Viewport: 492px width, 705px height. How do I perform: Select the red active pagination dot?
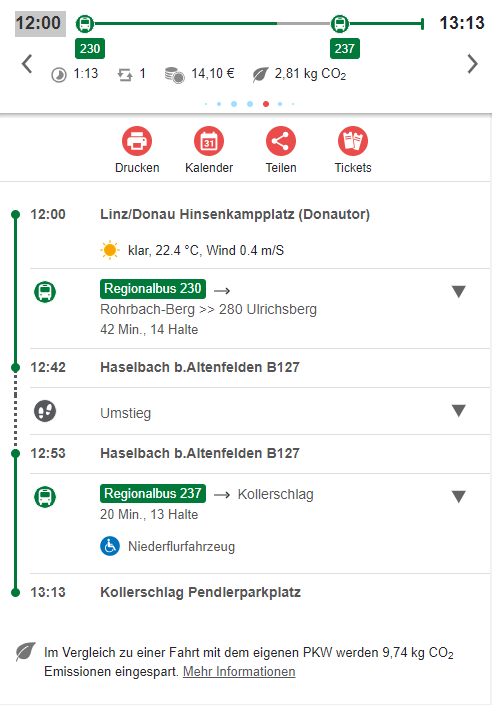[266, 104]
